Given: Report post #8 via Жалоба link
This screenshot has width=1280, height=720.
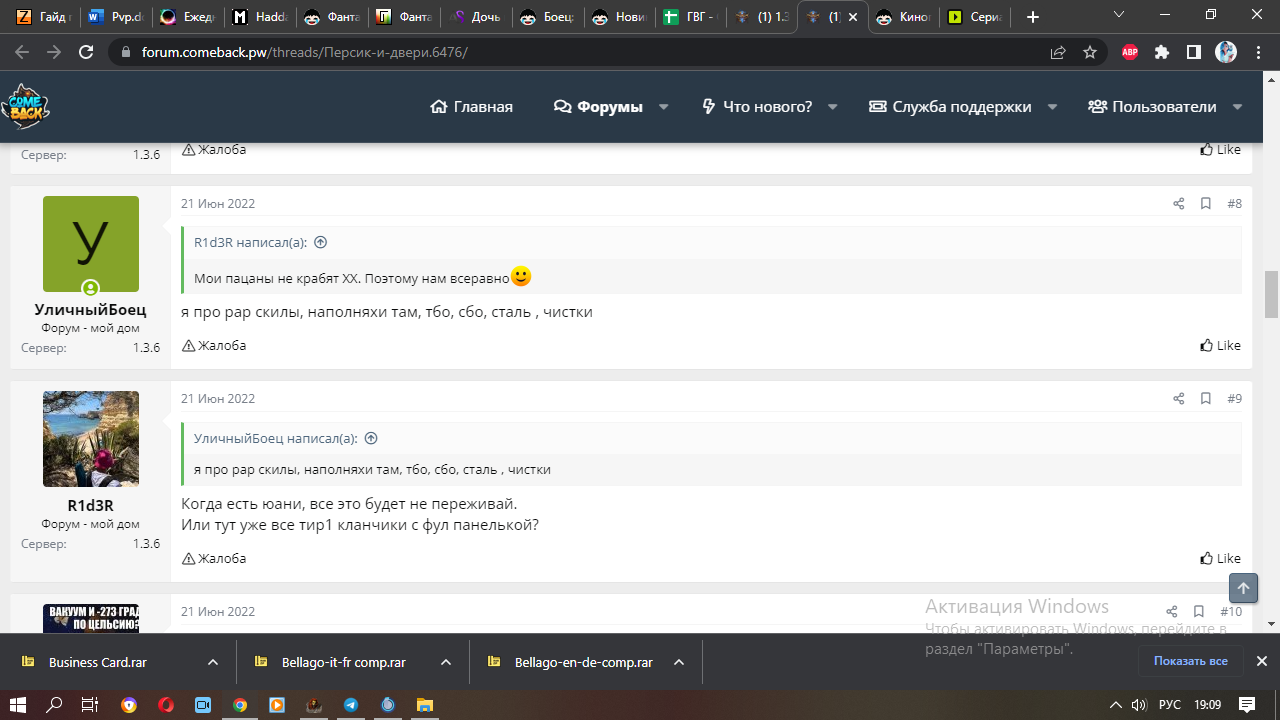Looking at the screenshot, I should [x=214, y=346].
